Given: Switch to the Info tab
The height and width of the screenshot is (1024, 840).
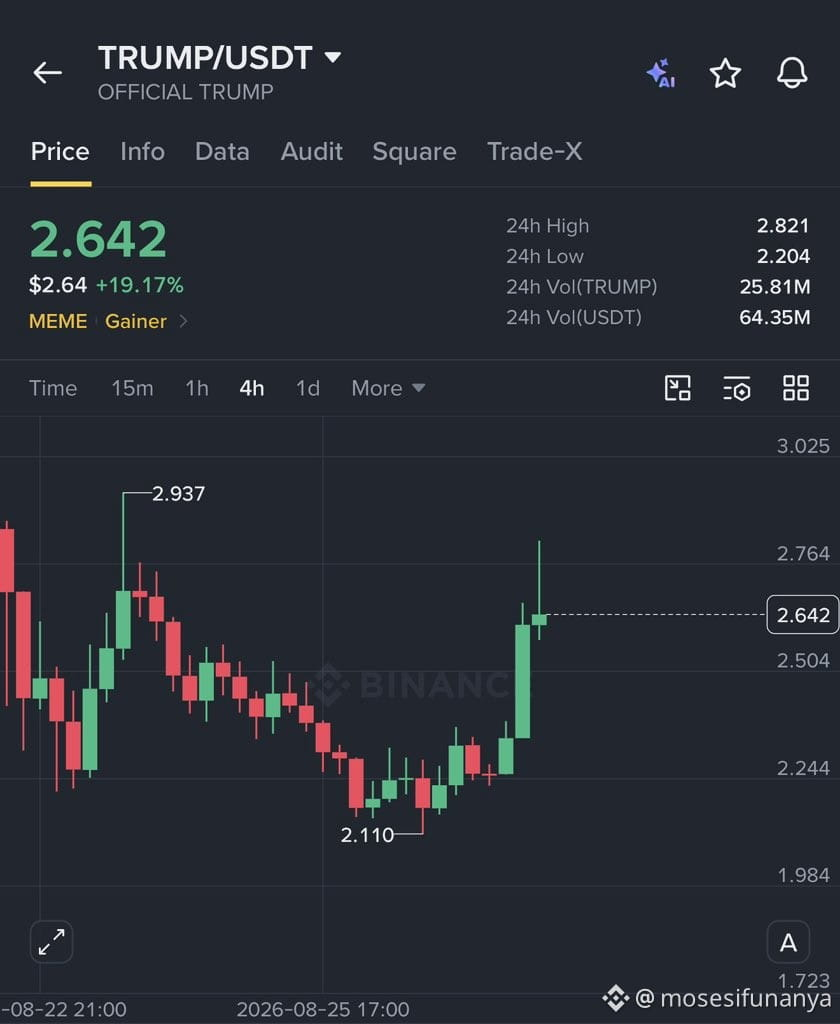Looking at the screenshot, I should pos(142,152).
